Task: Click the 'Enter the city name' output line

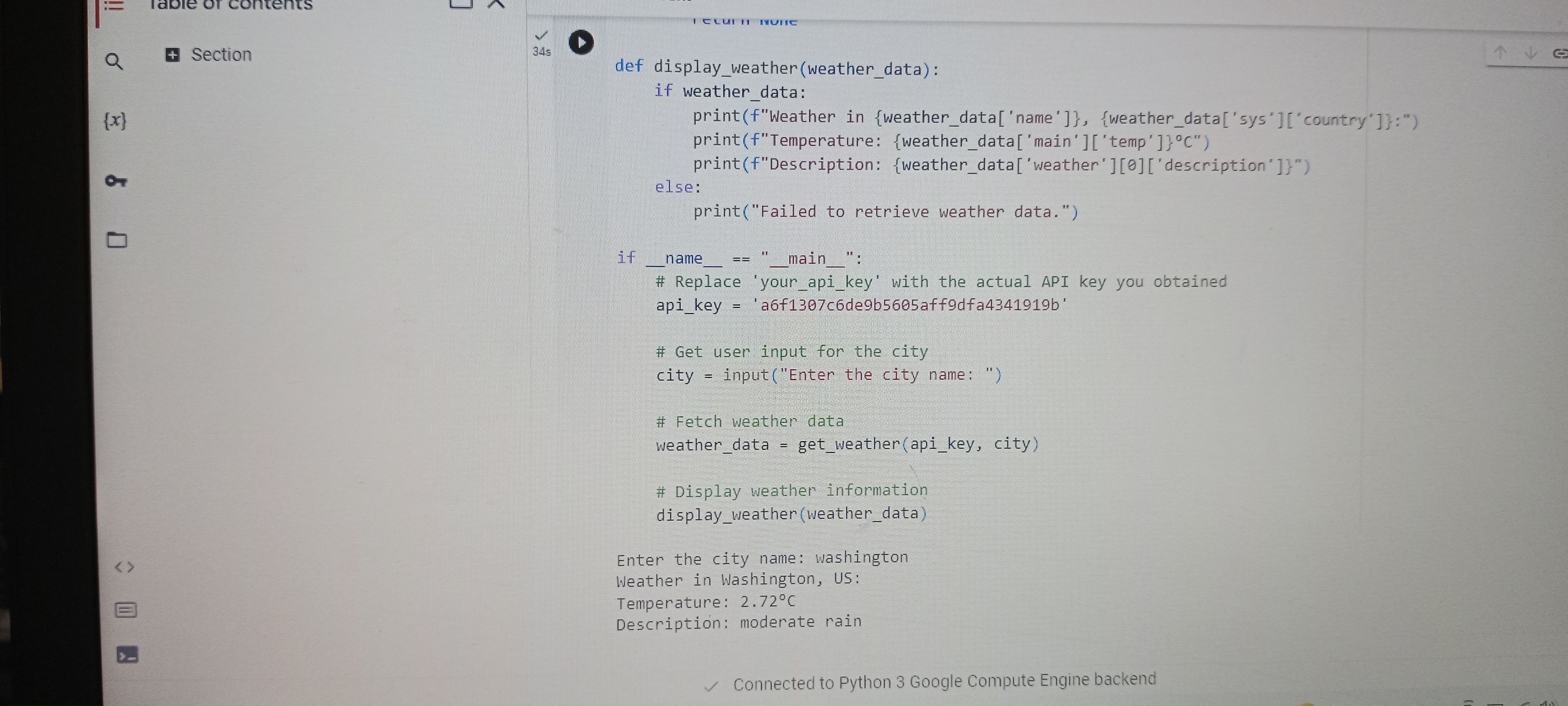Action: (x=761, y=559)
